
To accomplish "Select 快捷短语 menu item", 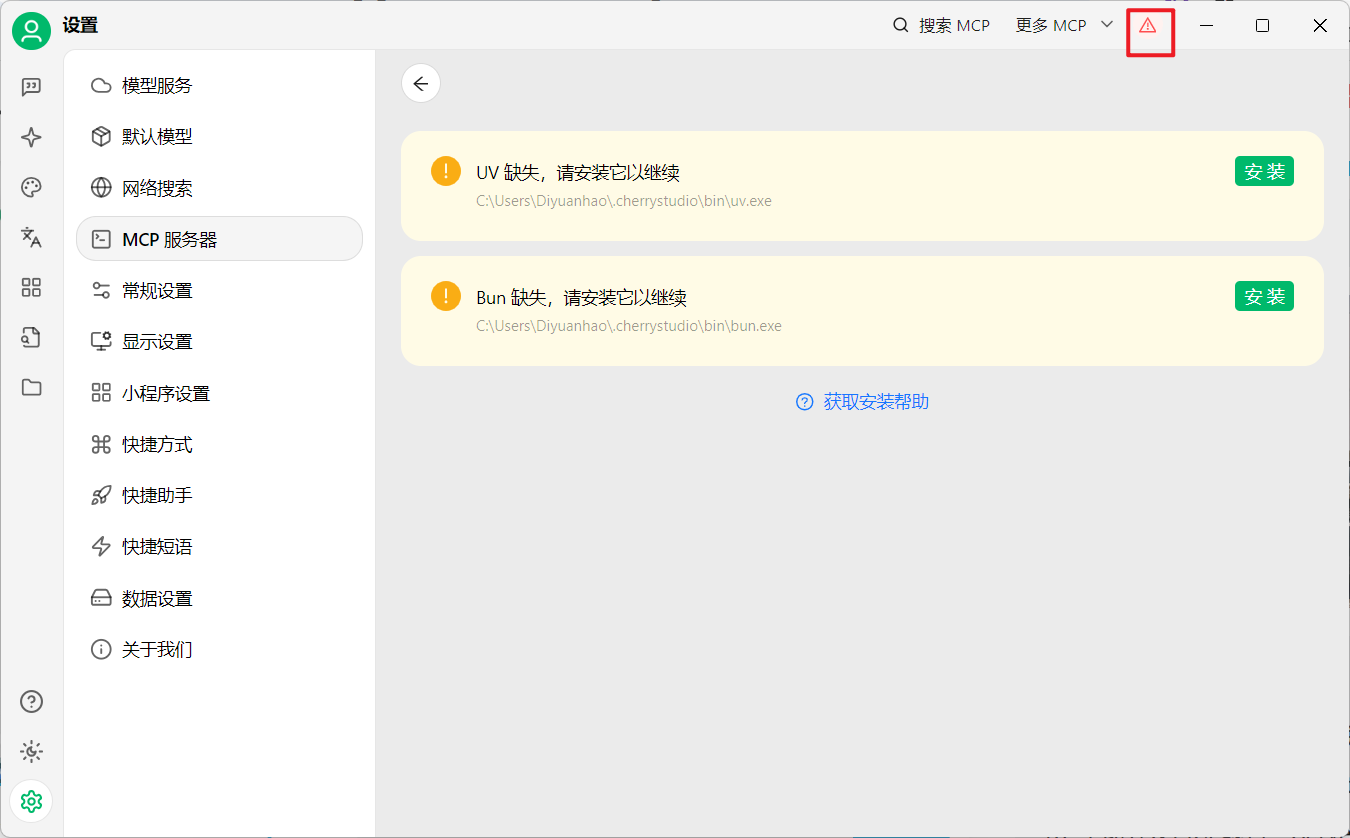I will [219, 546].
